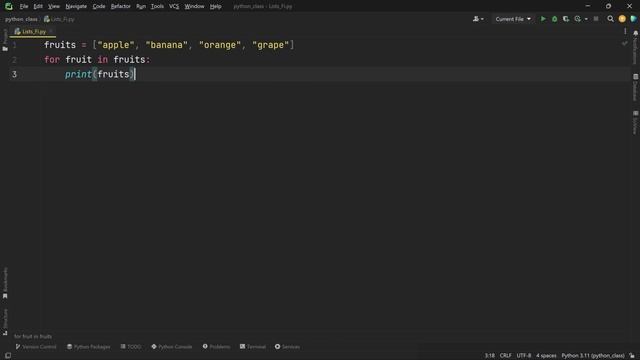This screenshot has height=360, width=640.
Task: Open the Project tool window folder icon
Action: [5, 49]
